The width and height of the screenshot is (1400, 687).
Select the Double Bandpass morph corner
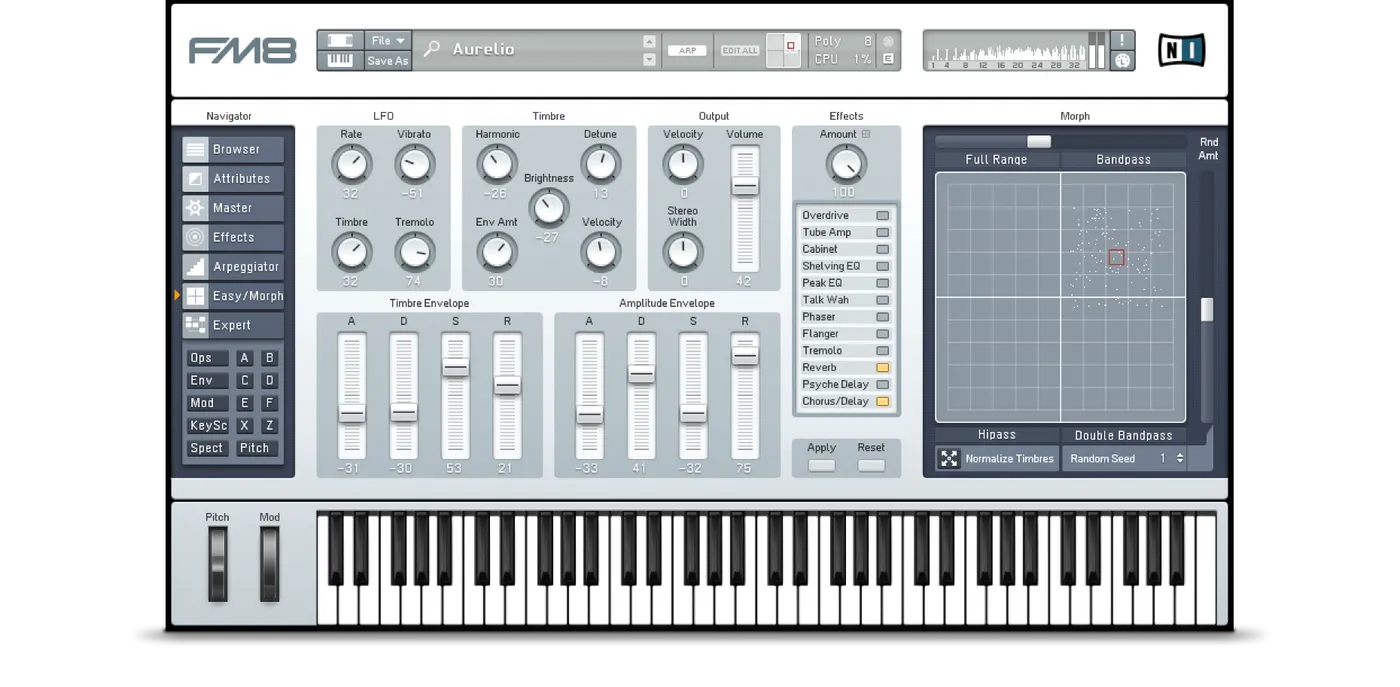[x=1123, y=435]
